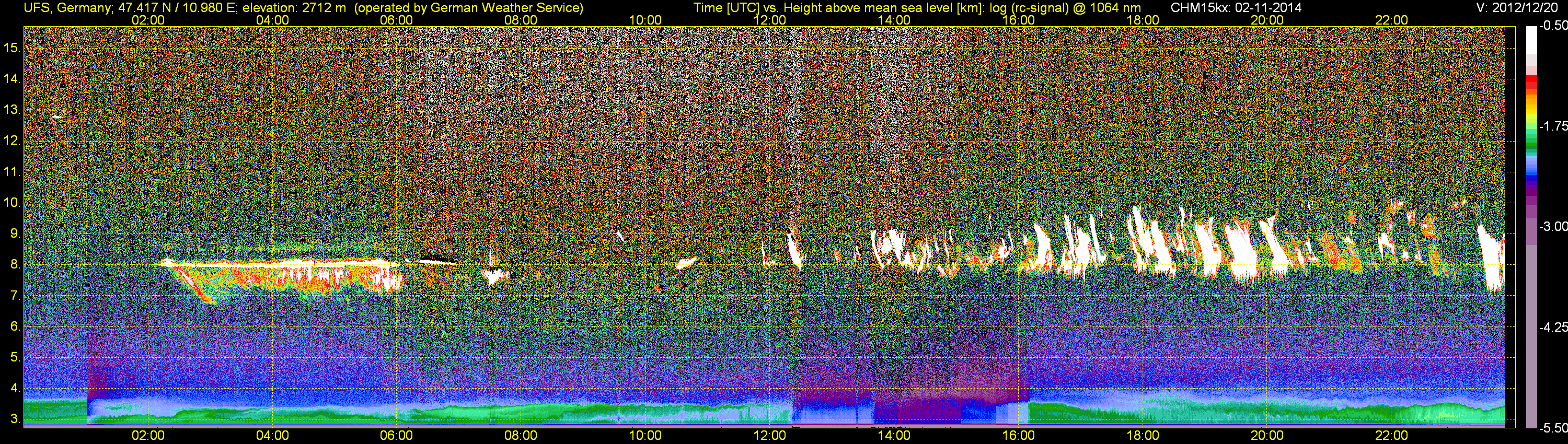Click the 20:00 label on the bottom time axis
Viewport: 1568px width, 444px height.
[x=1267, y=436]
